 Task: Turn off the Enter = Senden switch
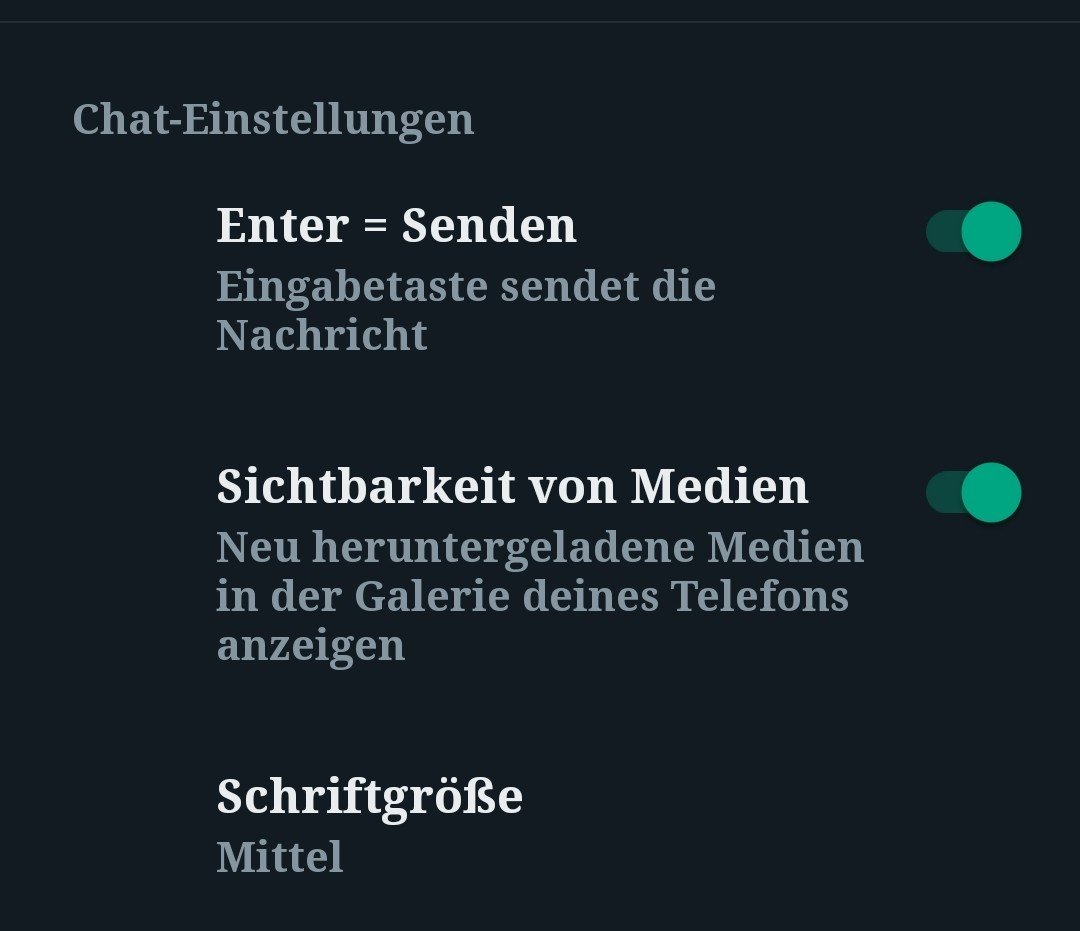click(973, 231)
